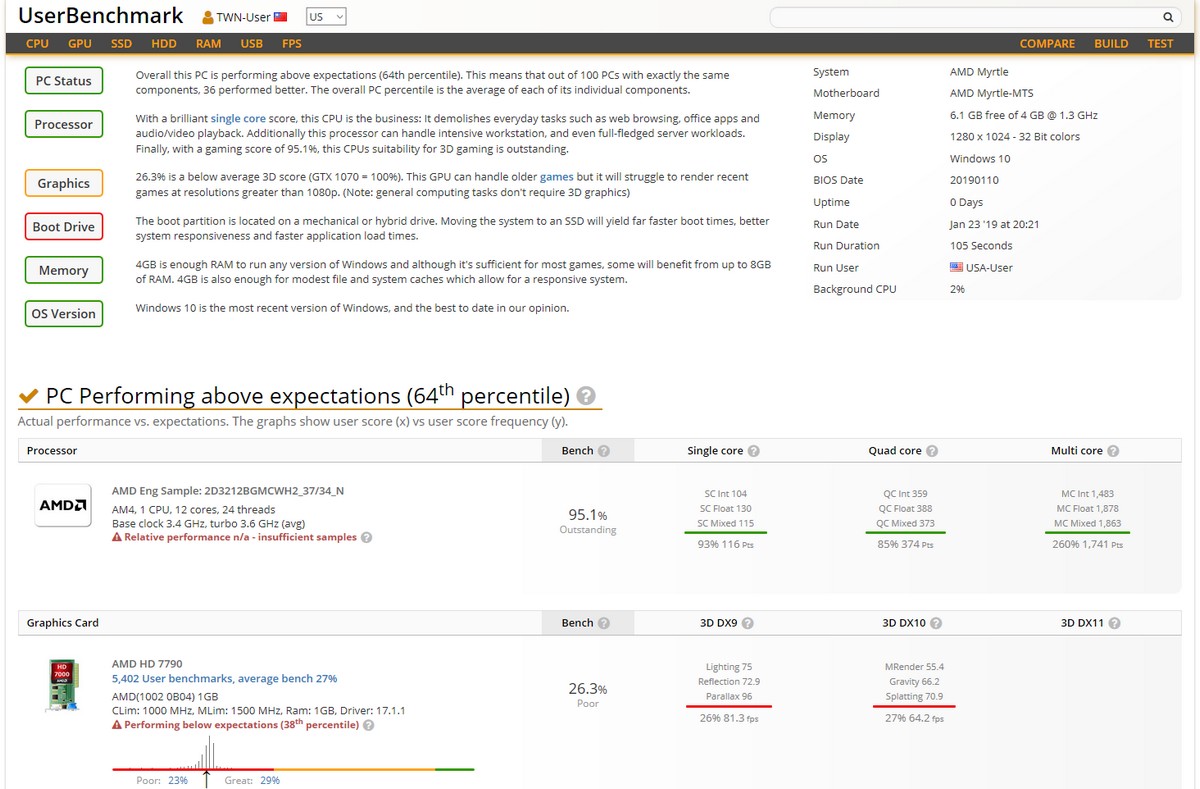Click the search magnifier icon
Image resolution: width=1200 pixels, height=789 pixels.
pyautogui.click(x=1168, y=17)
